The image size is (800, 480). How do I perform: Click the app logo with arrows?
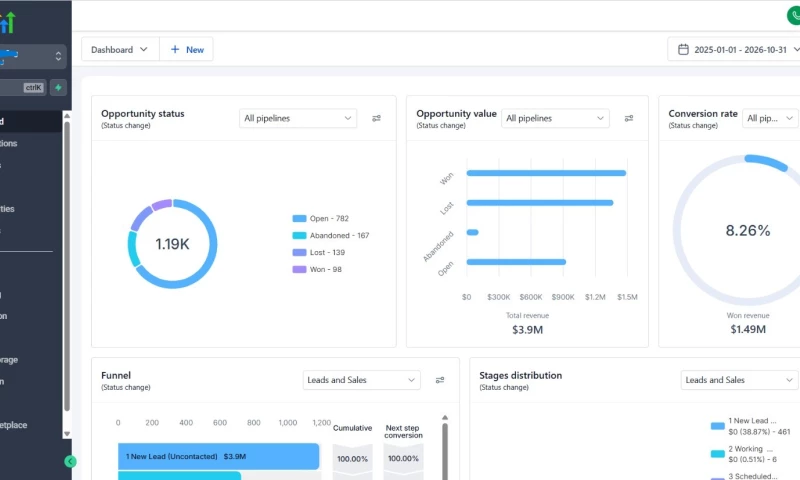click(8, 23)
